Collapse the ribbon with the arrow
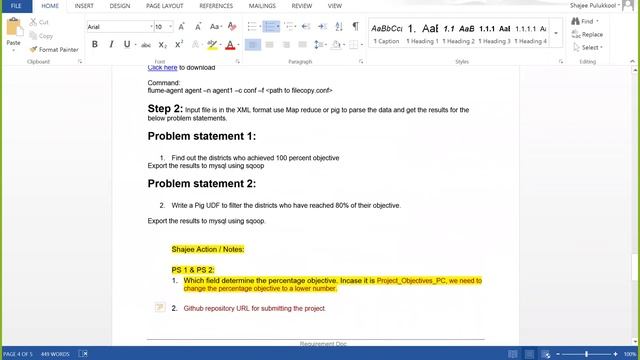Image resolution: width=640 pixels, height=360 pixels. tap(632, 61)
